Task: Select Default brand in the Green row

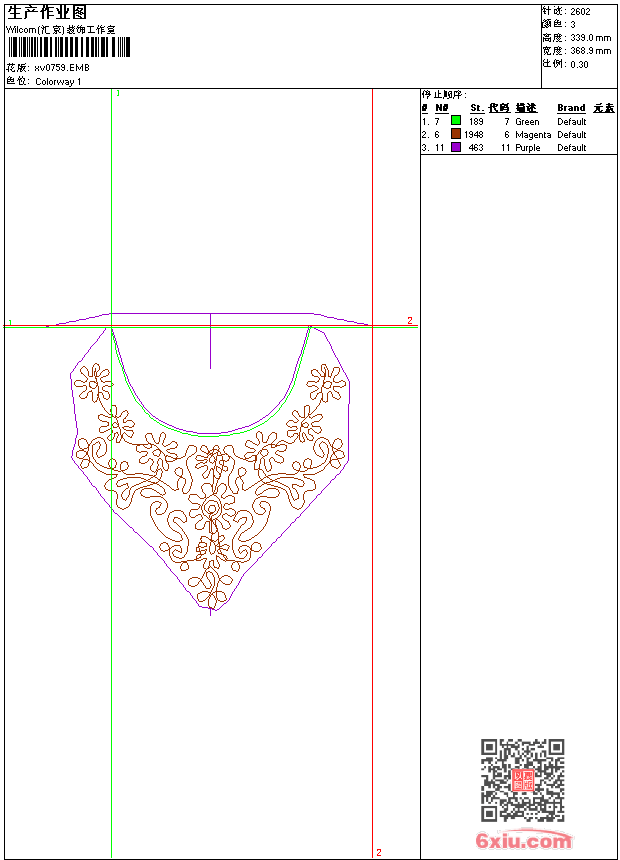Action: click(x=571, y=122)
